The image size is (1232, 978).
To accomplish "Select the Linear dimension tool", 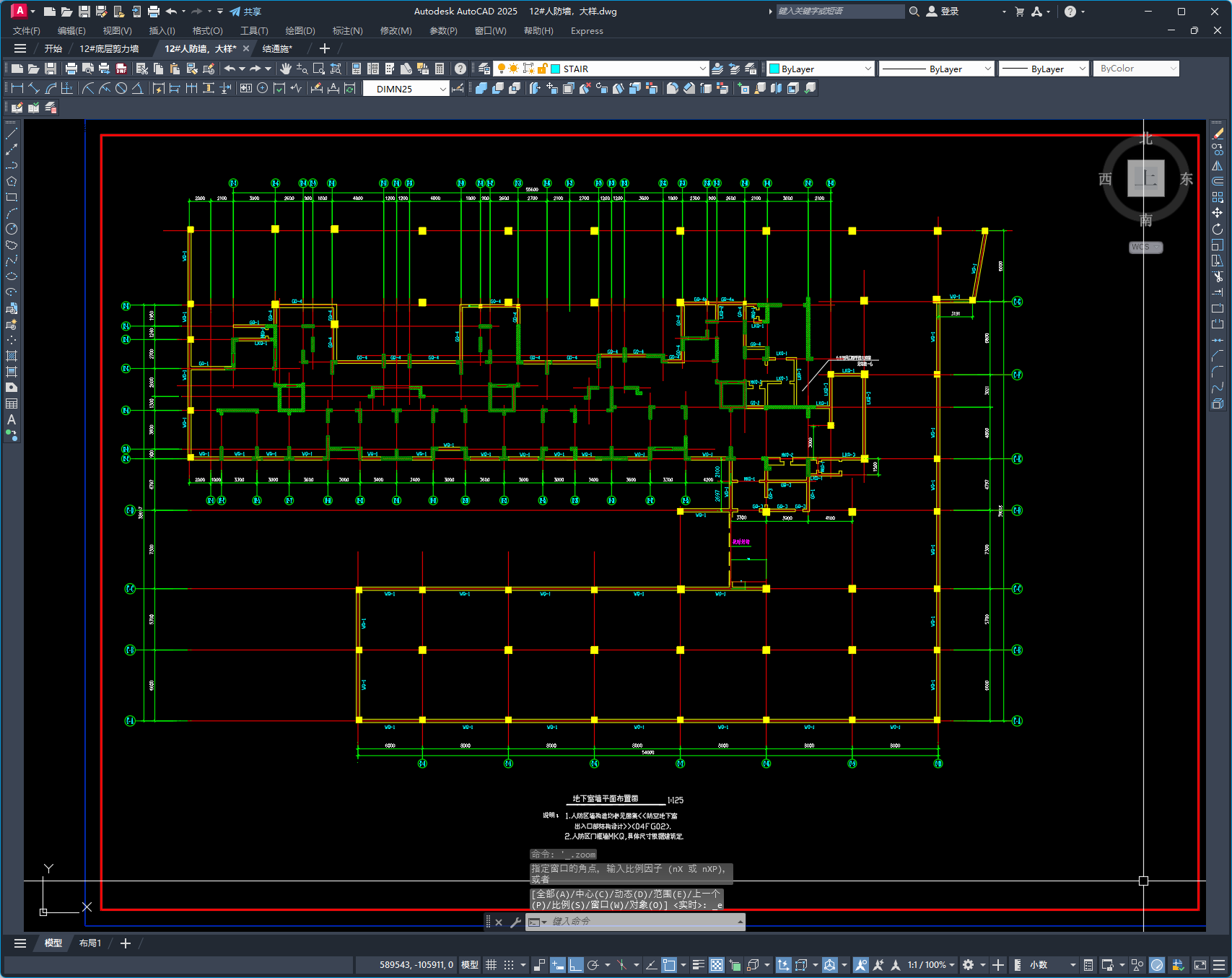I will (17, 88).
